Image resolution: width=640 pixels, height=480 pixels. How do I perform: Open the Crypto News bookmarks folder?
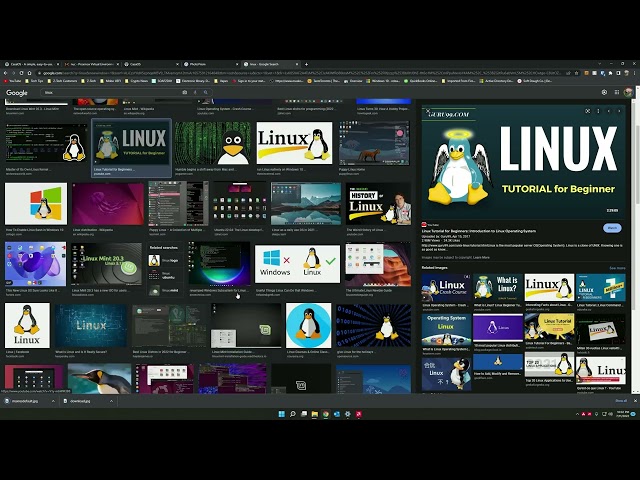click(137, 81)
